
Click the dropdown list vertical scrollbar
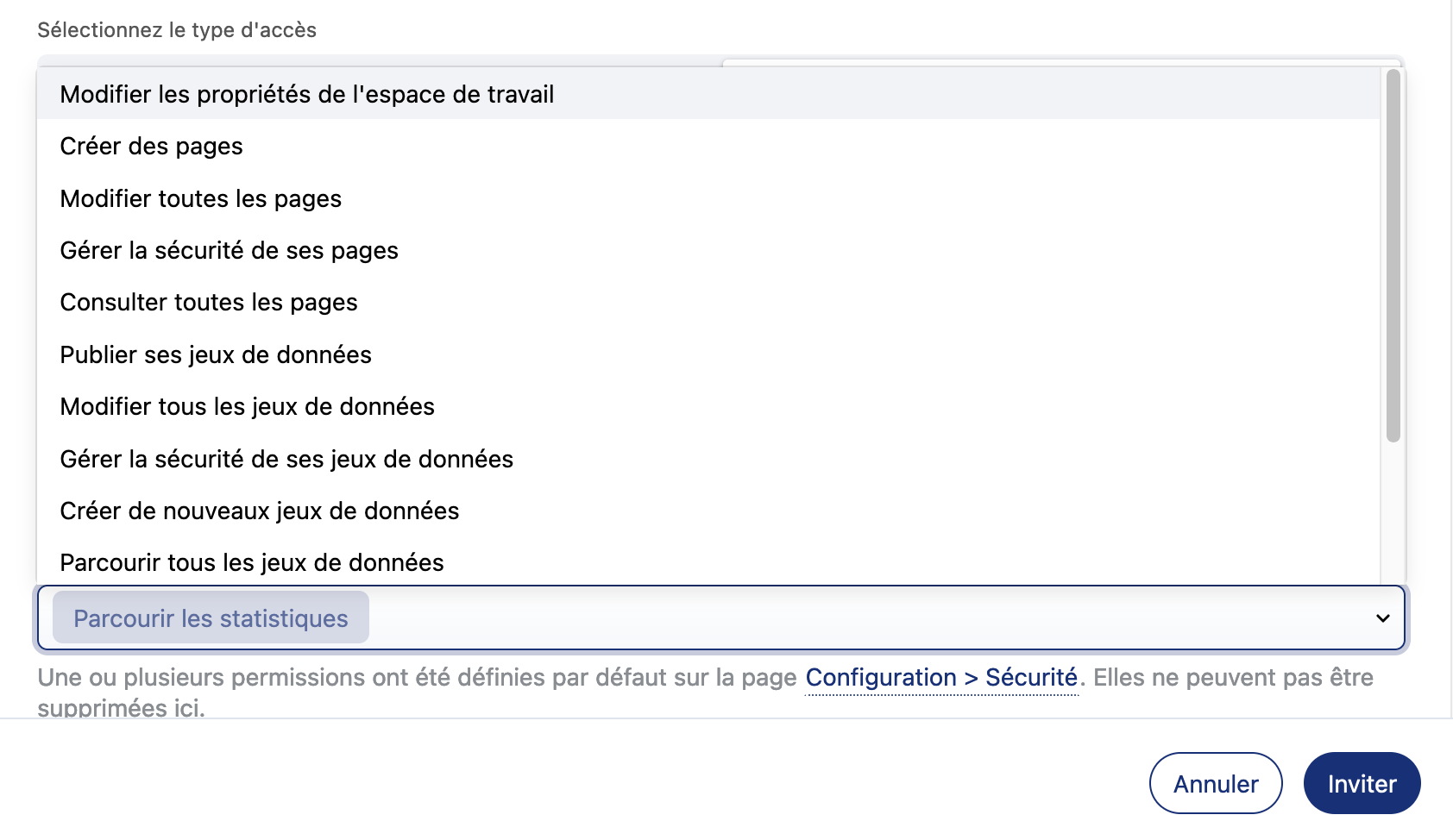[1393, 256]
